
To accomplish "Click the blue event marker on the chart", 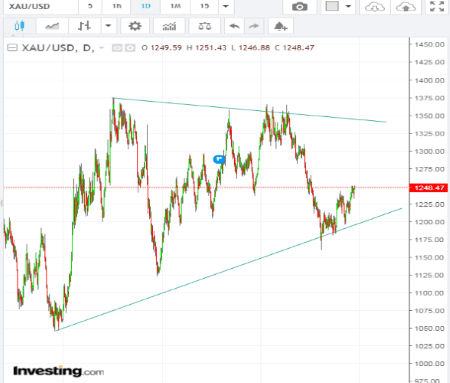I will [x=219, y=159].
